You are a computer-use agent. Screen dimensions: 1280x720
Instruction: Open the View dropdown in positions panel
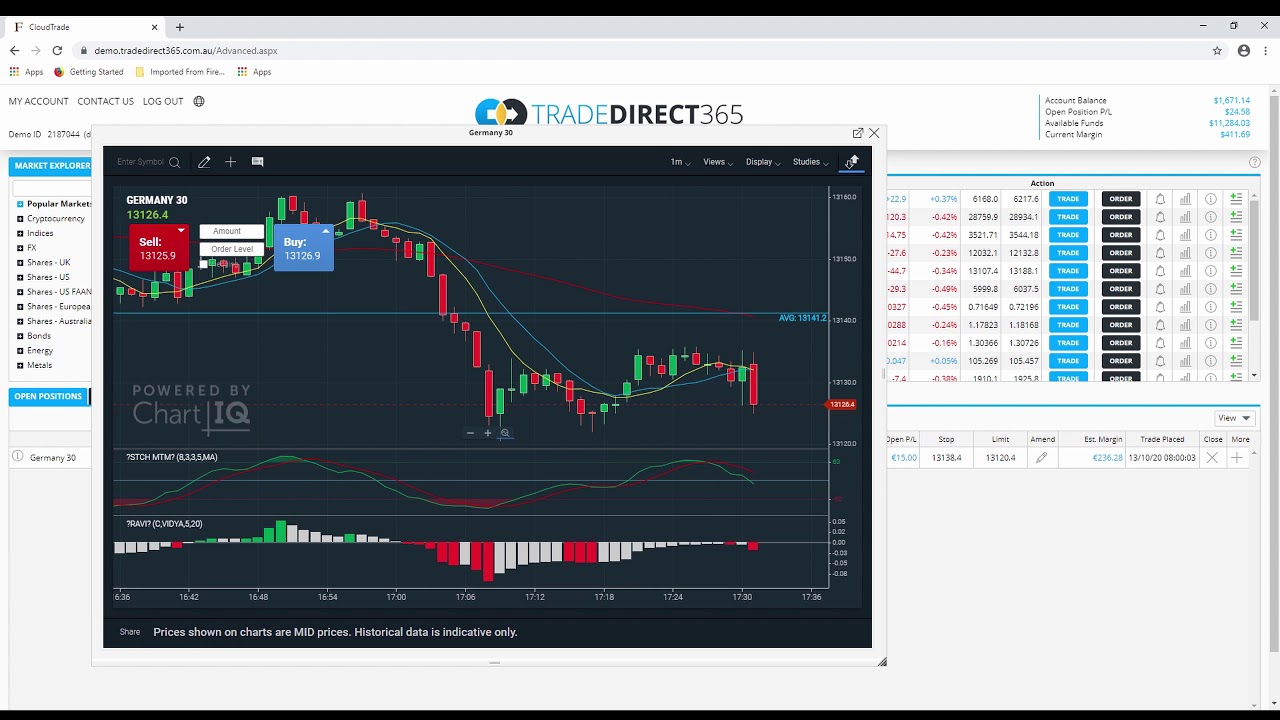1236,418
